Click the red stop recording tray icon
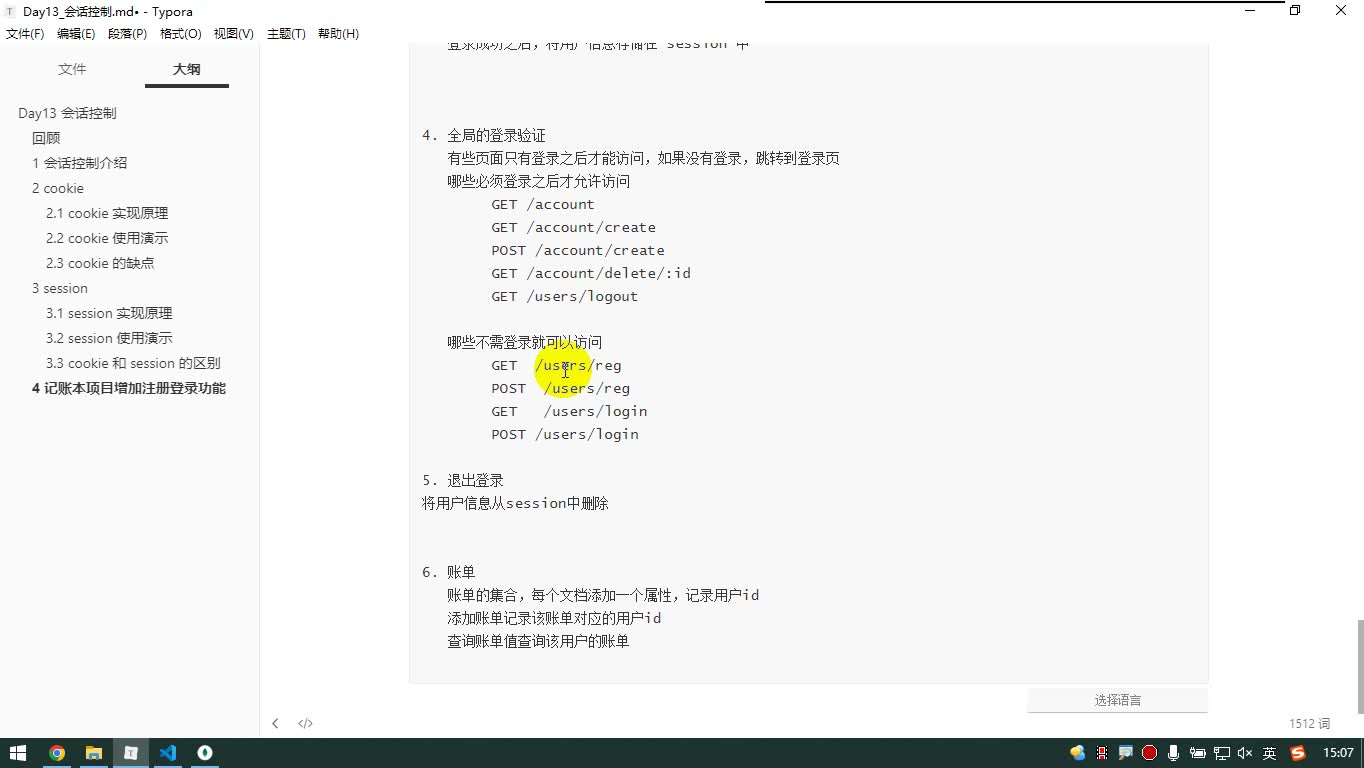 coord(1149,753)
